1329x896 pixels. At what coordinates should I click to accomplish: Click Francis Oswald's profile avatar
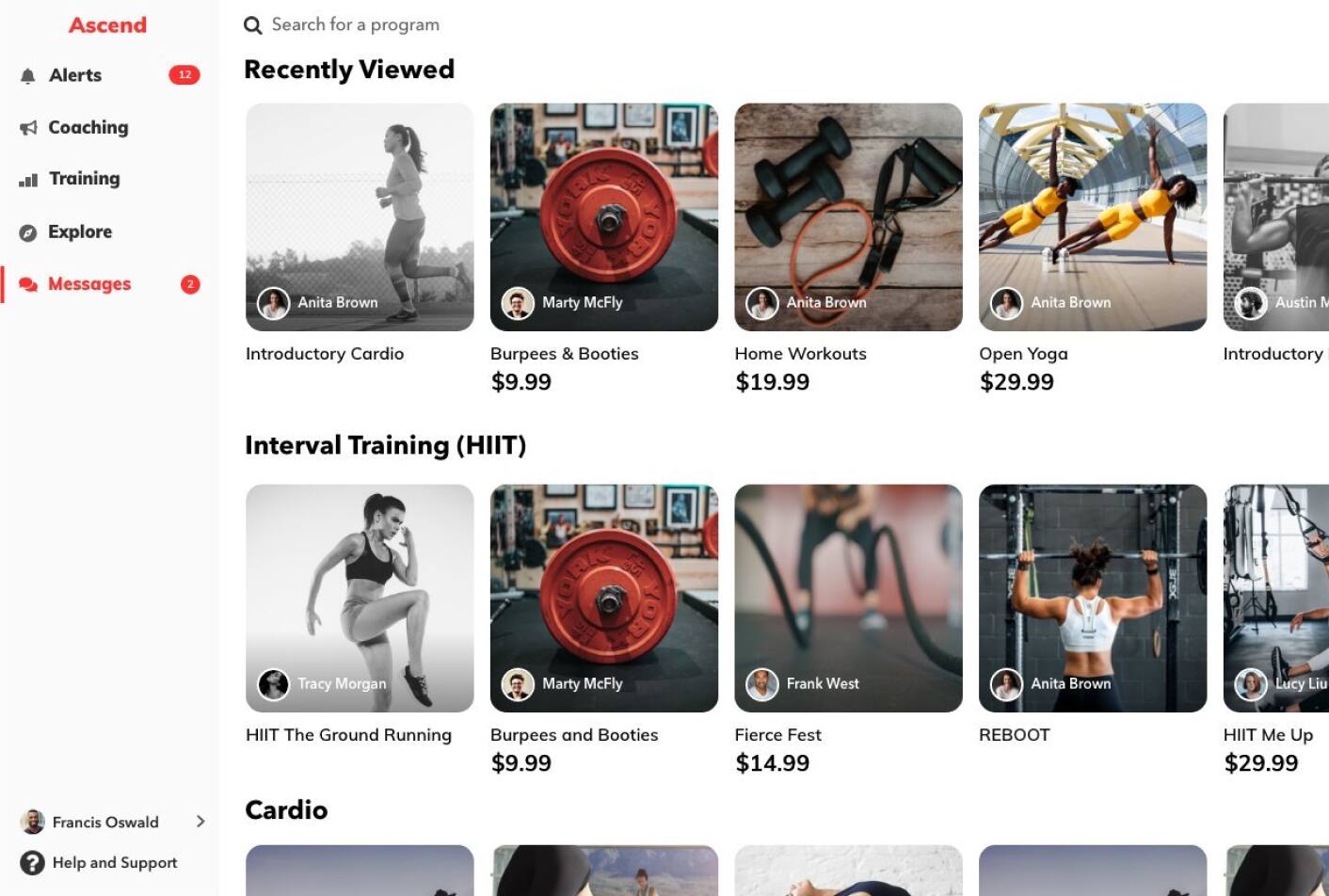32,822
